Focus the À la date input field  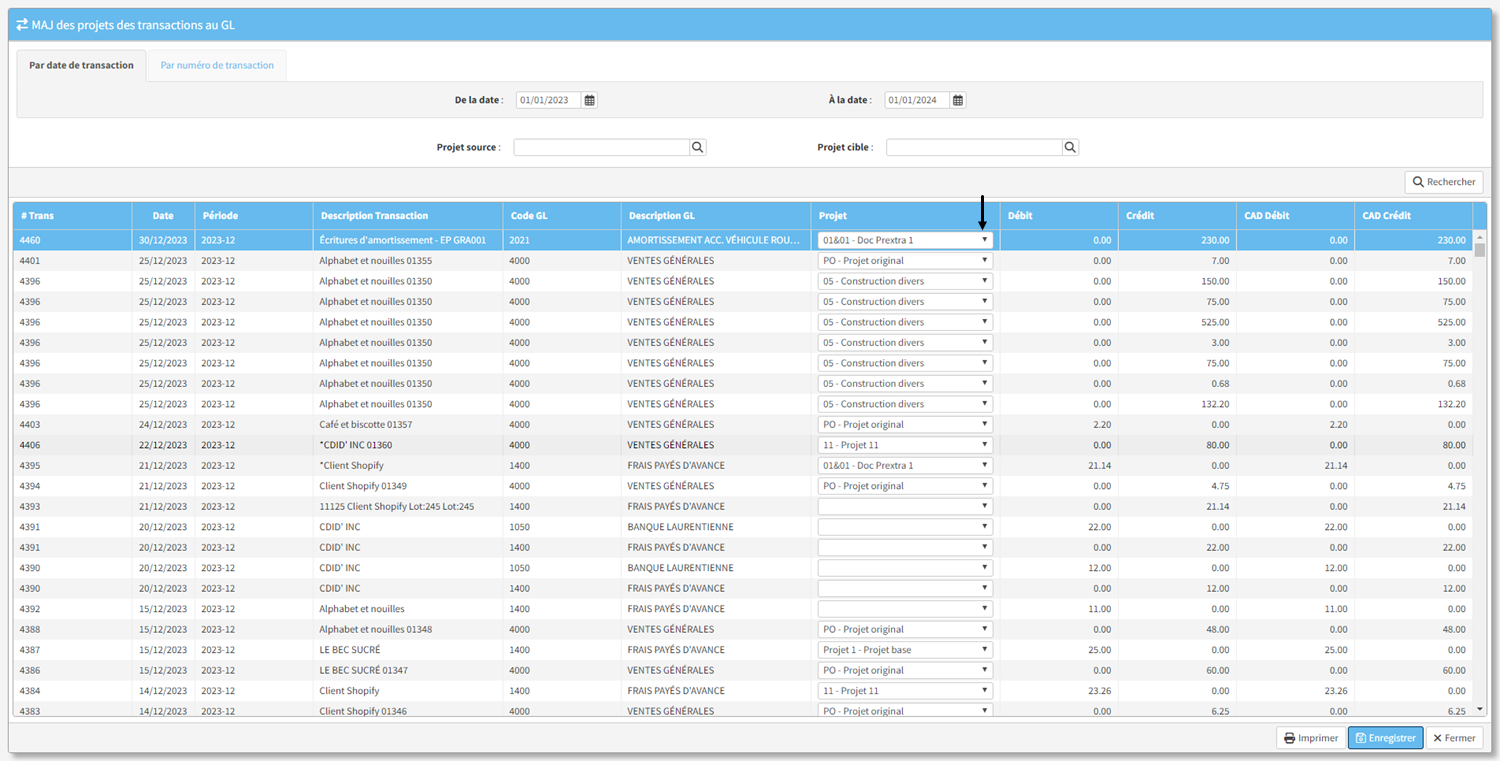tap(917, 100)
